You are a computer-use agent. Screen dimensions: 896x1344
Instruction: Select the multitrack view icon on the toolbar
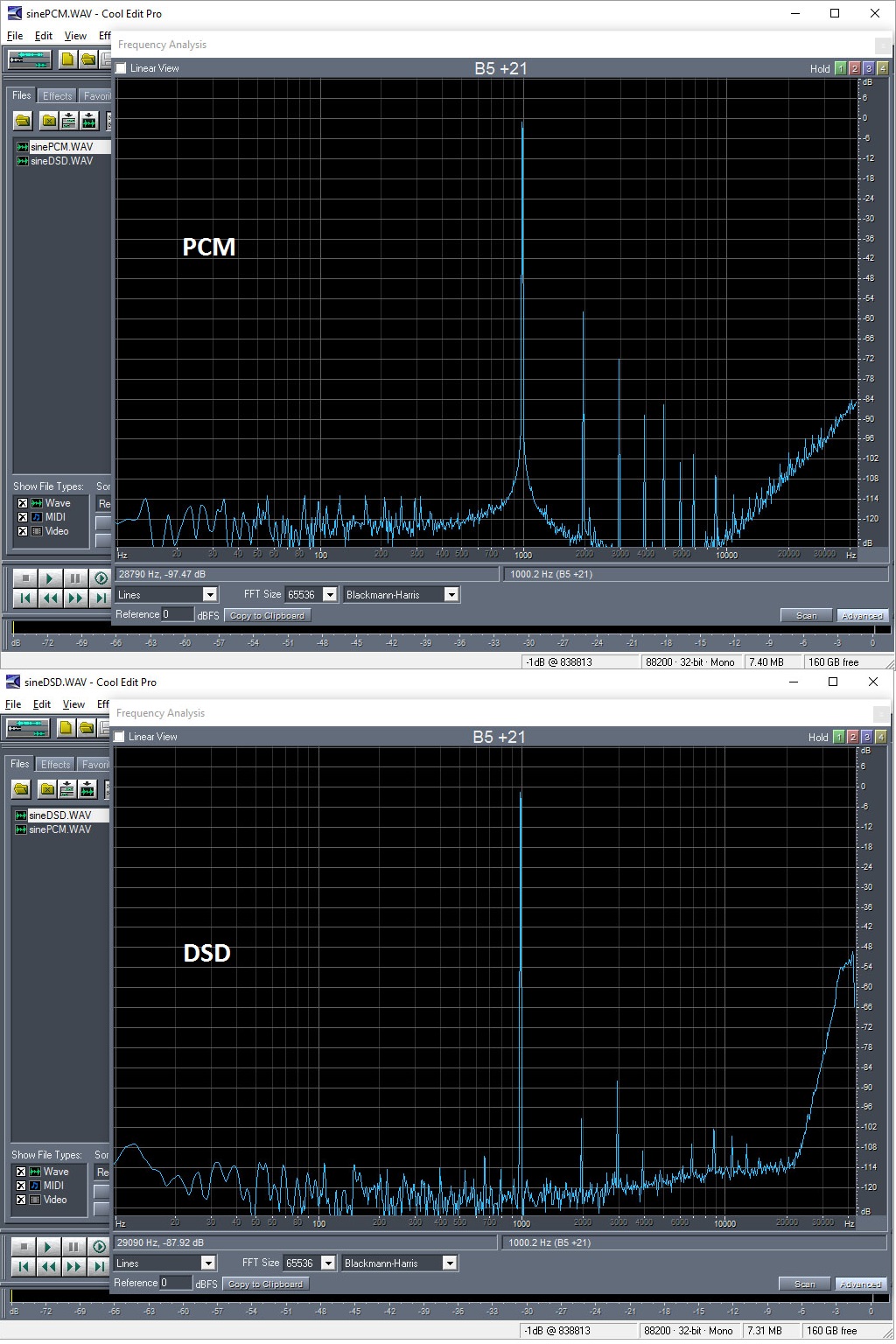point(30,59)
